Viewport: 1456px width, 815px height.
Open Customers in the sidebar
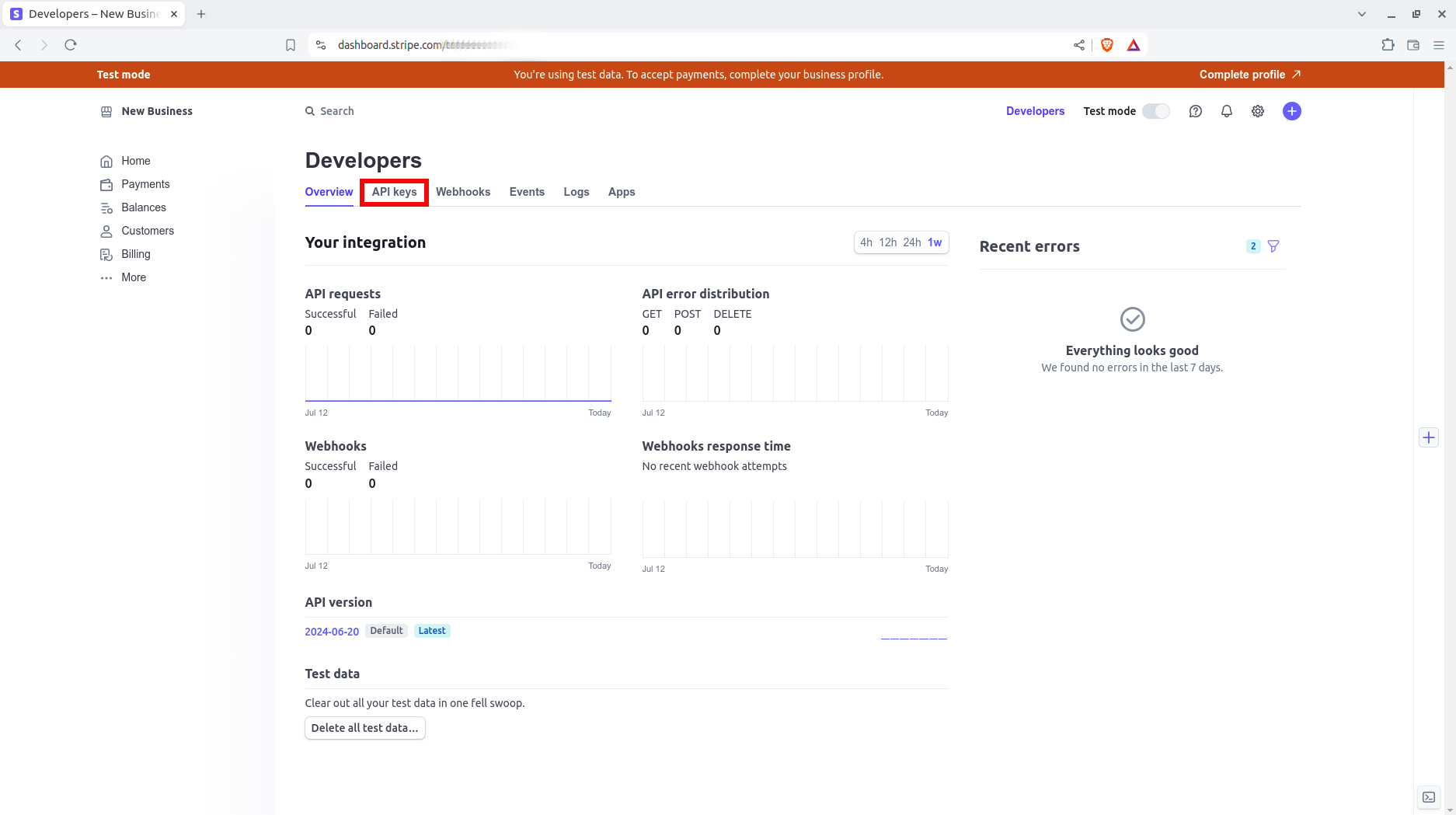tap(137, 231)
